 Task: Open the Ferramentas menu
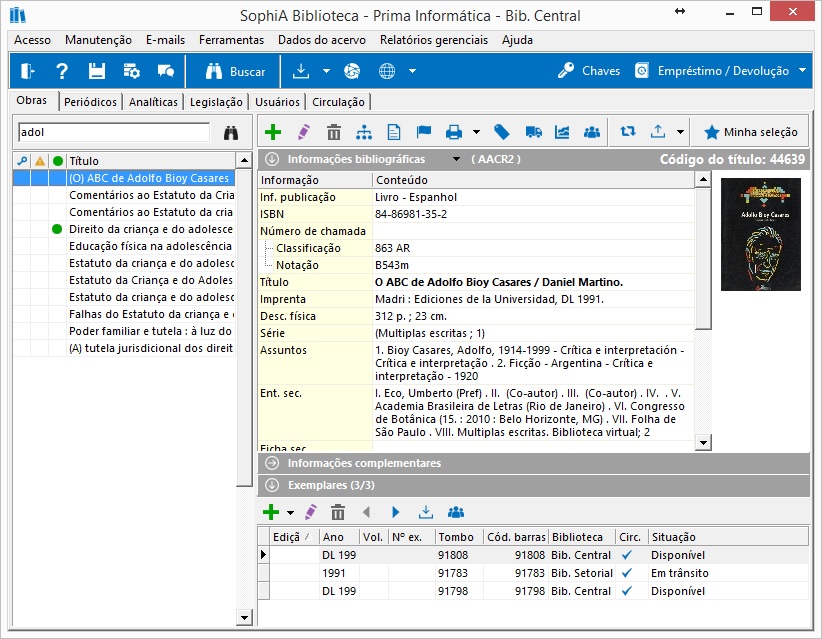tap(231, 40)
